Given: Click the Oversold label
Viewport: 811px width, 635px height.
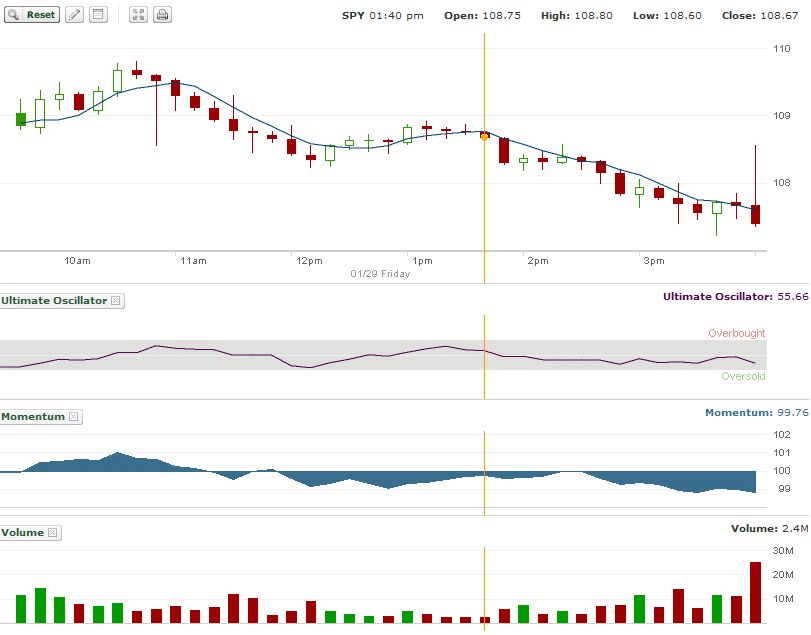Looking at the screenshot, I should point(743,376).
